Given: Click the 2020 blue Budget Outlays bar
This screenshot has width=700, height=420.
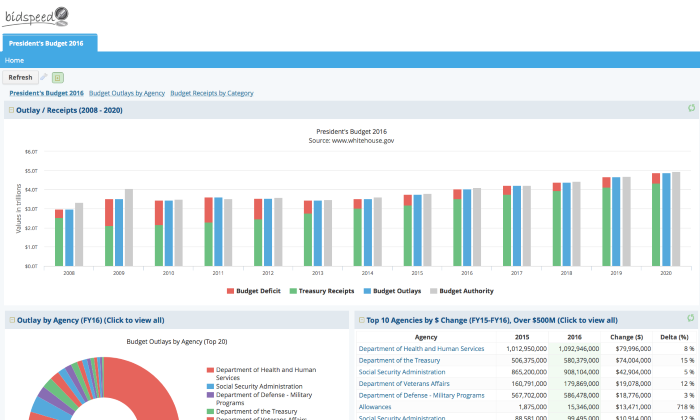Looking at the screenshot, I should 666,220.
